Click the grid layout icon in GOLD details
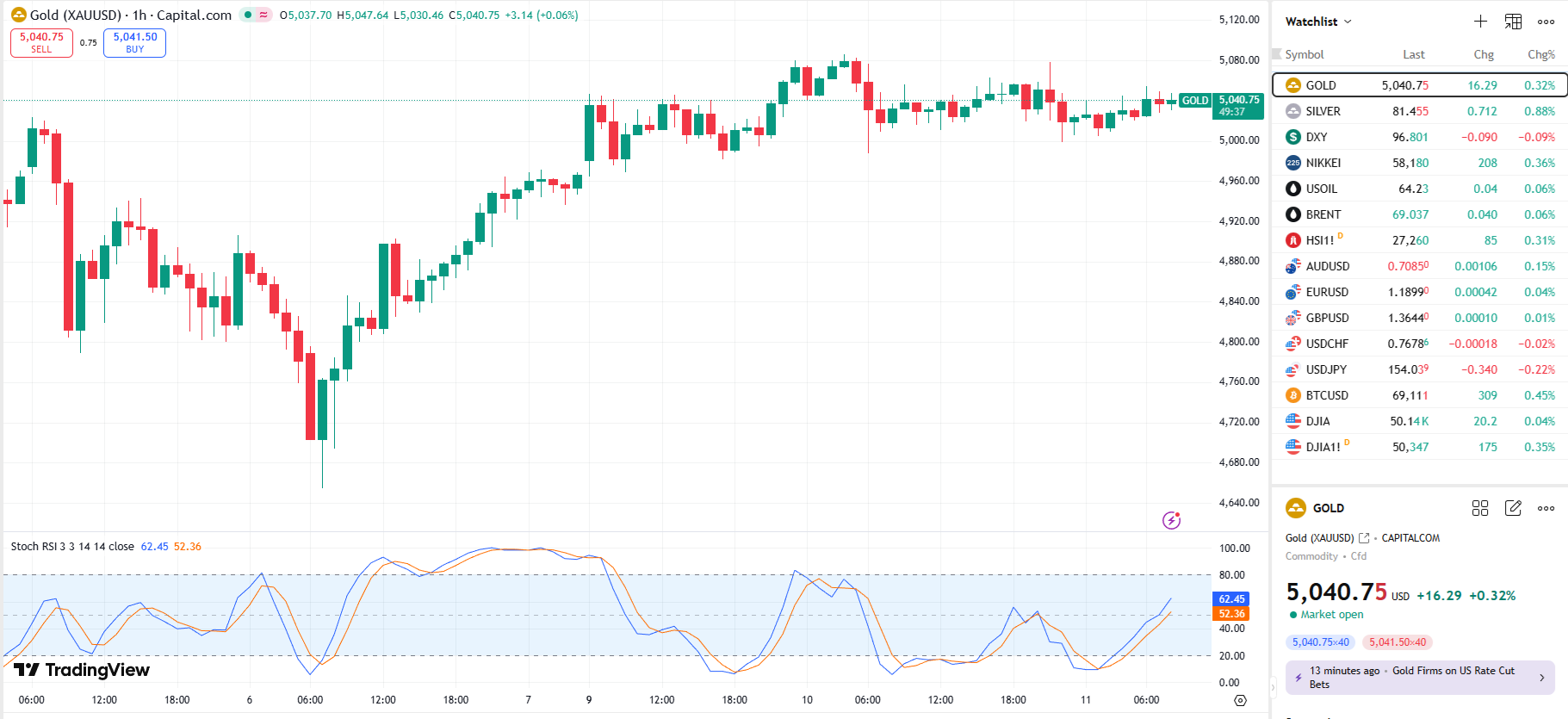 pyautogui.click(x=1480, y=508)
